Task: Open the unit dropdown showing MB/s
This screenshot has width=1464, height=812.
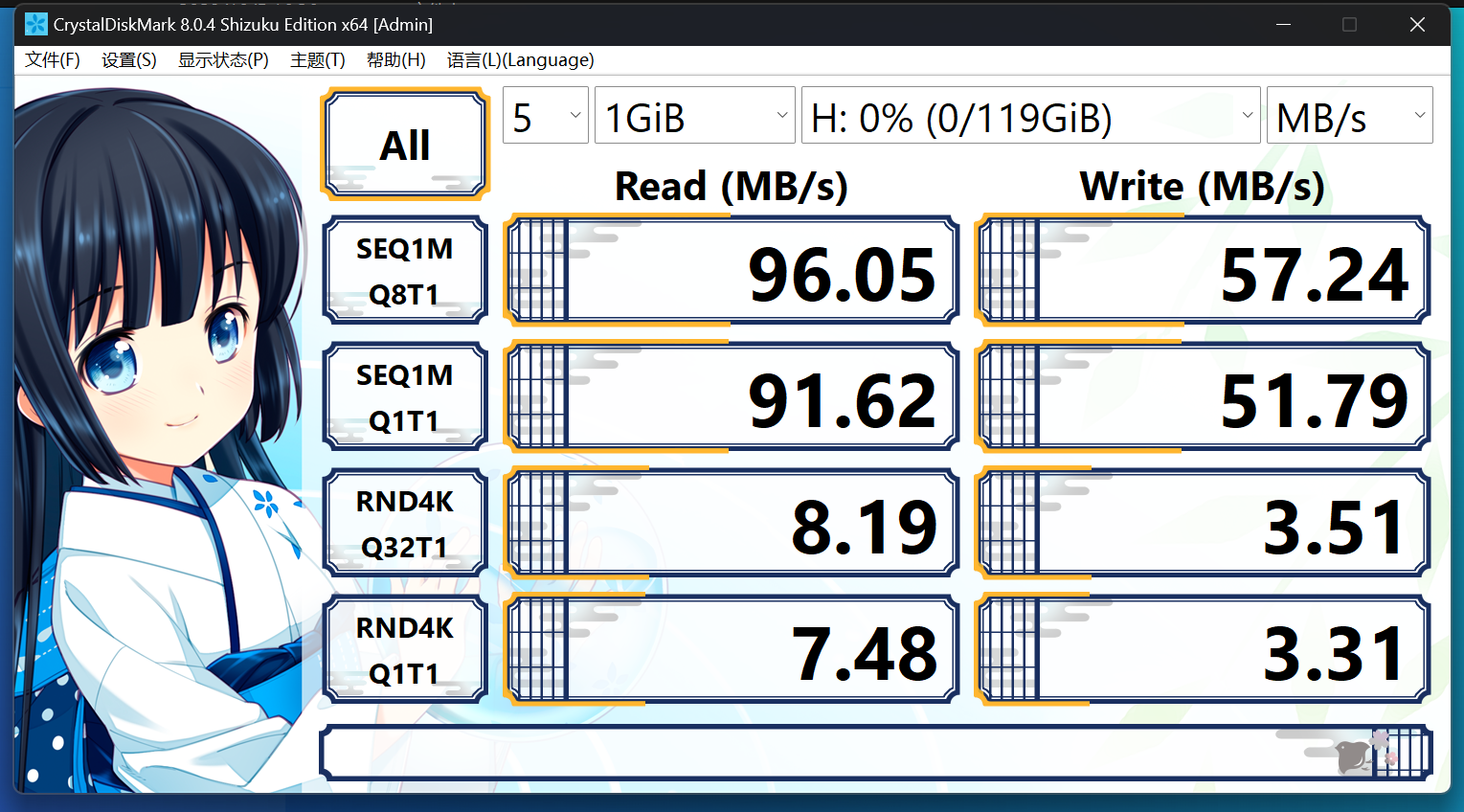Action: pyautogui.click(x=1350, y=115)
